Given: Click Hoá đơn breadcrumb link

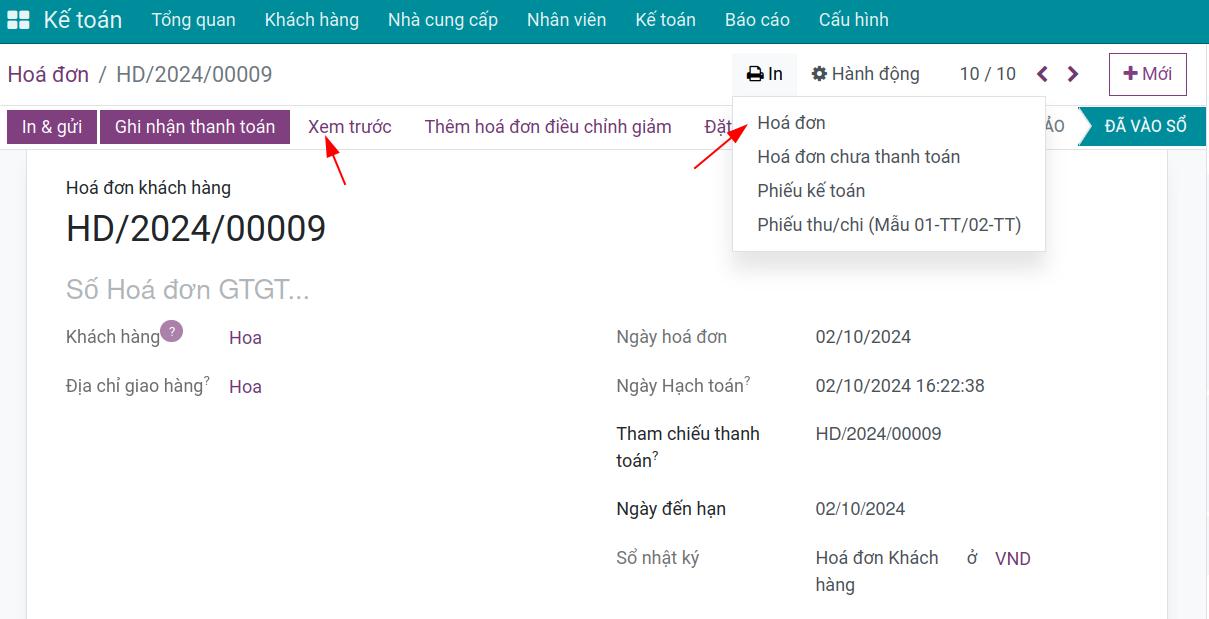Looking at the screenshot, I should coord(48,75).
